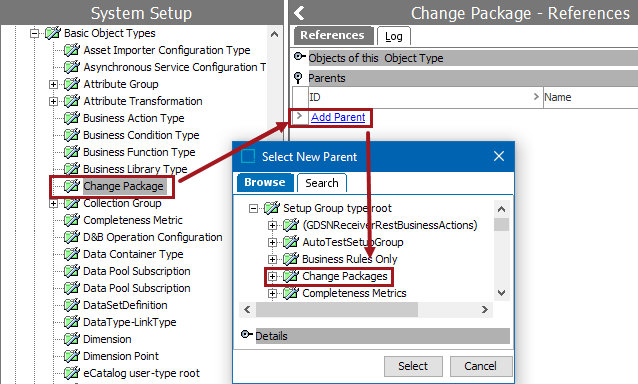Collapse the Basic Object Types node
The width and height of the screenshot is (638, 384).
click(x=35, y=33)
